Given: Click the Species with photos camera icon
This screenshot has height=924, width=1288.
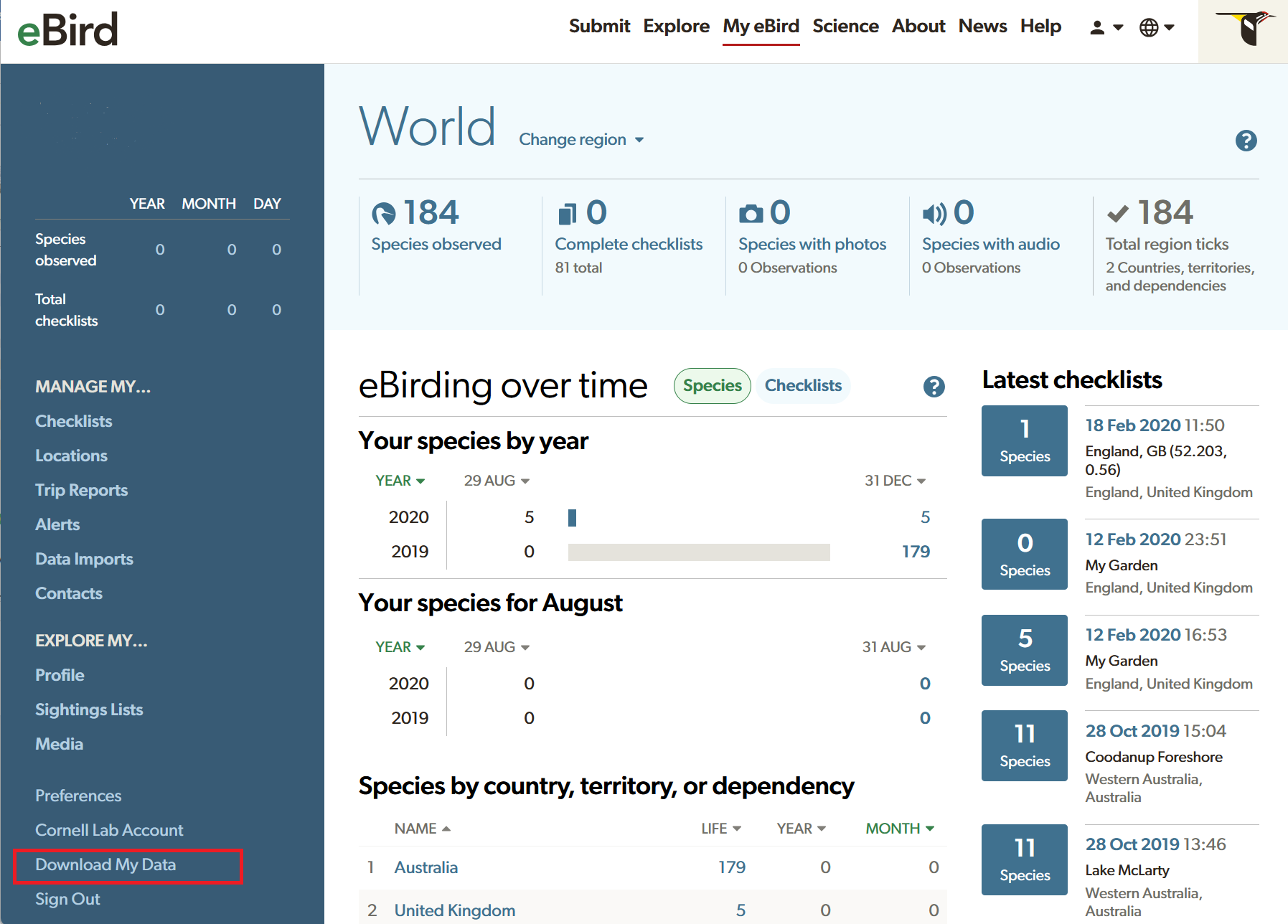Looking at the screenshot, I should (x=751, y=214).
